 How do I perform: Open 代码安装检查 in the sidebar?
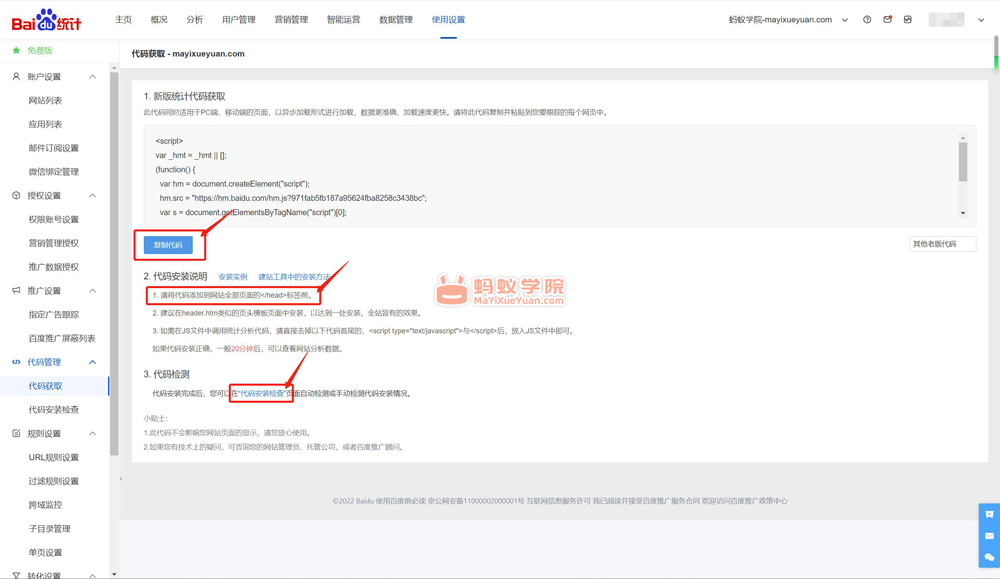coord(54,409)
